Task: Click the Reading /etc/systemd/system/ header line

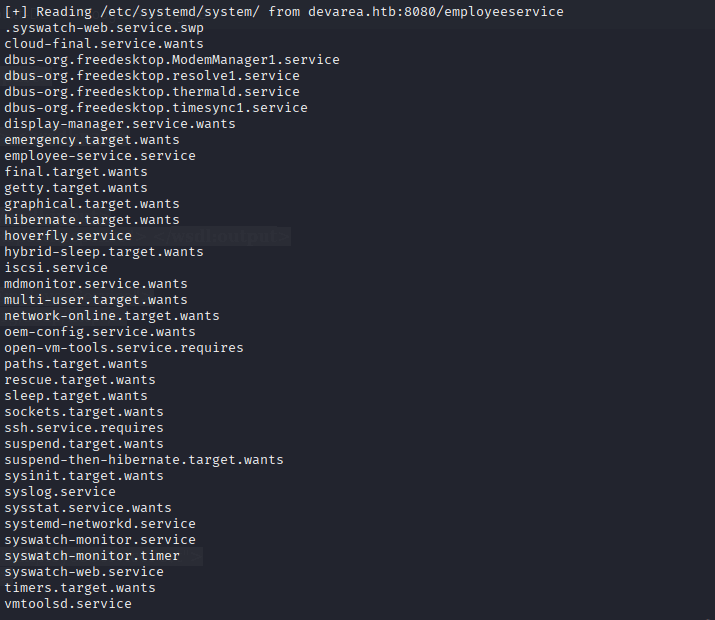Action: 284,12
